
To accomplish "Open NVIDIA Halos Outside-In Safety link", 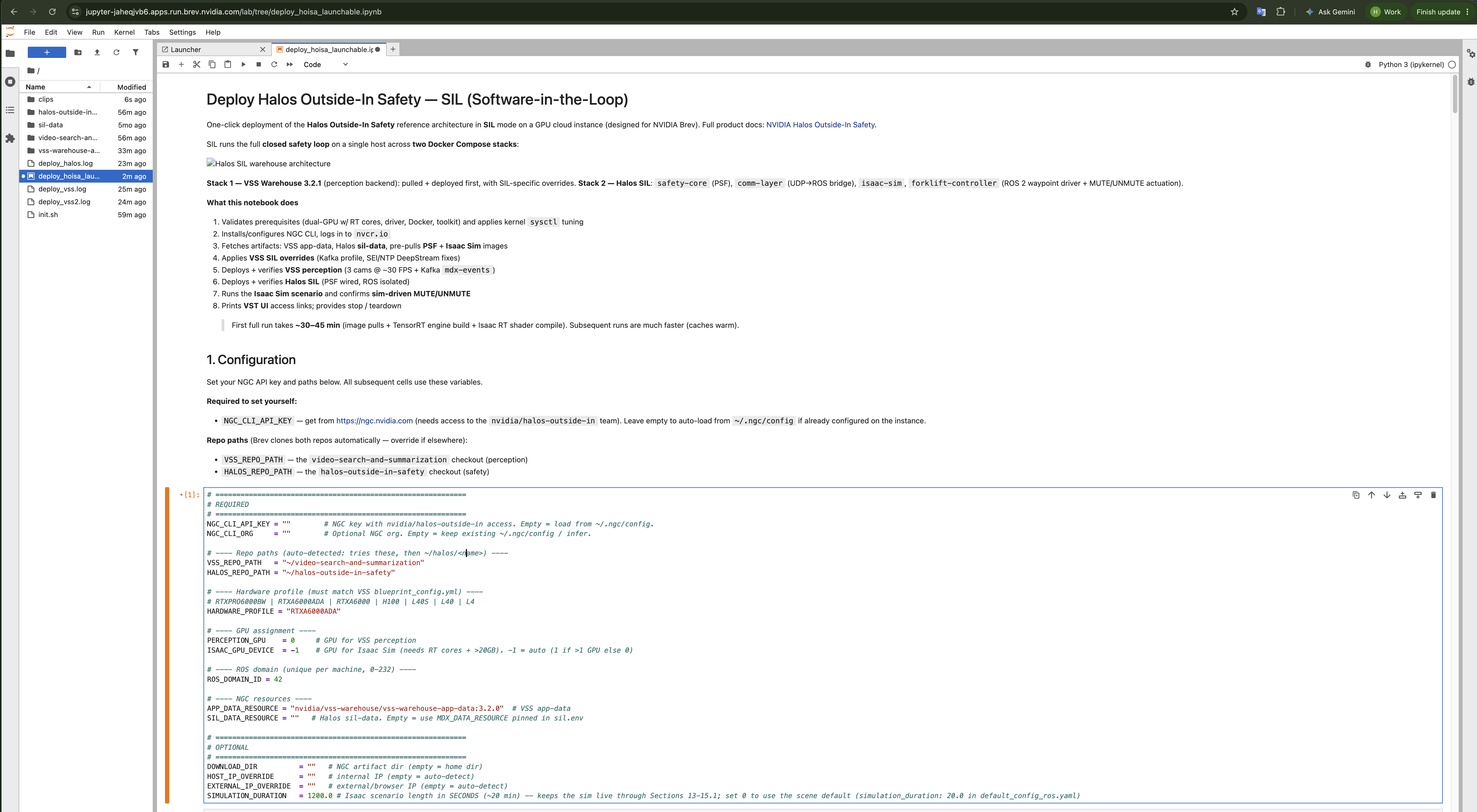I will coord(820,125).
